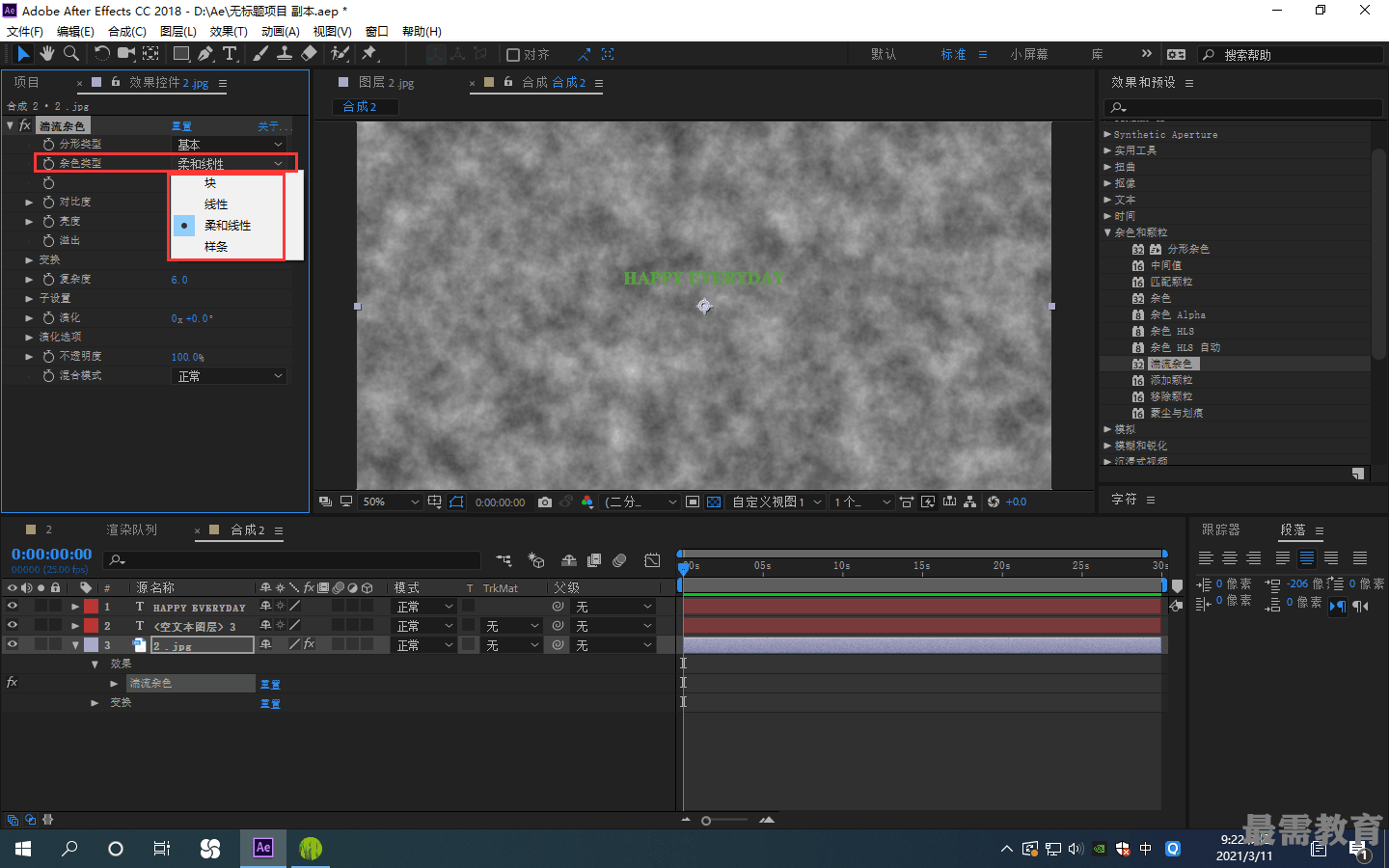
Task: Select the Zoom magnifier tool
Action: pos(70,54)
